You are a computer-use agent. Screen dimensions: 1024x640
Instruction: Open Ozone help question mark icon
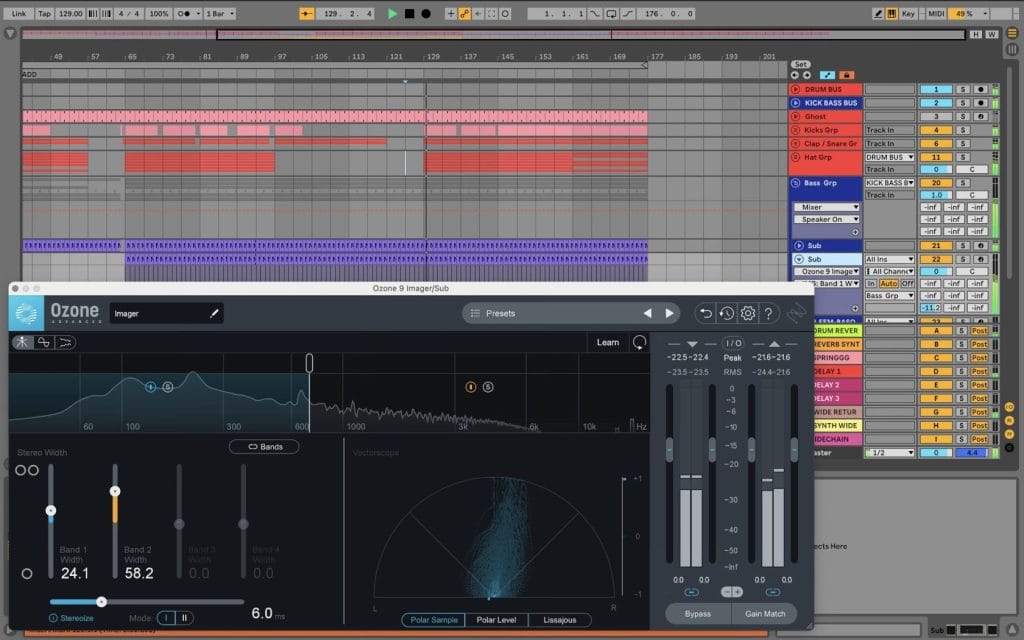pos(768,313)
